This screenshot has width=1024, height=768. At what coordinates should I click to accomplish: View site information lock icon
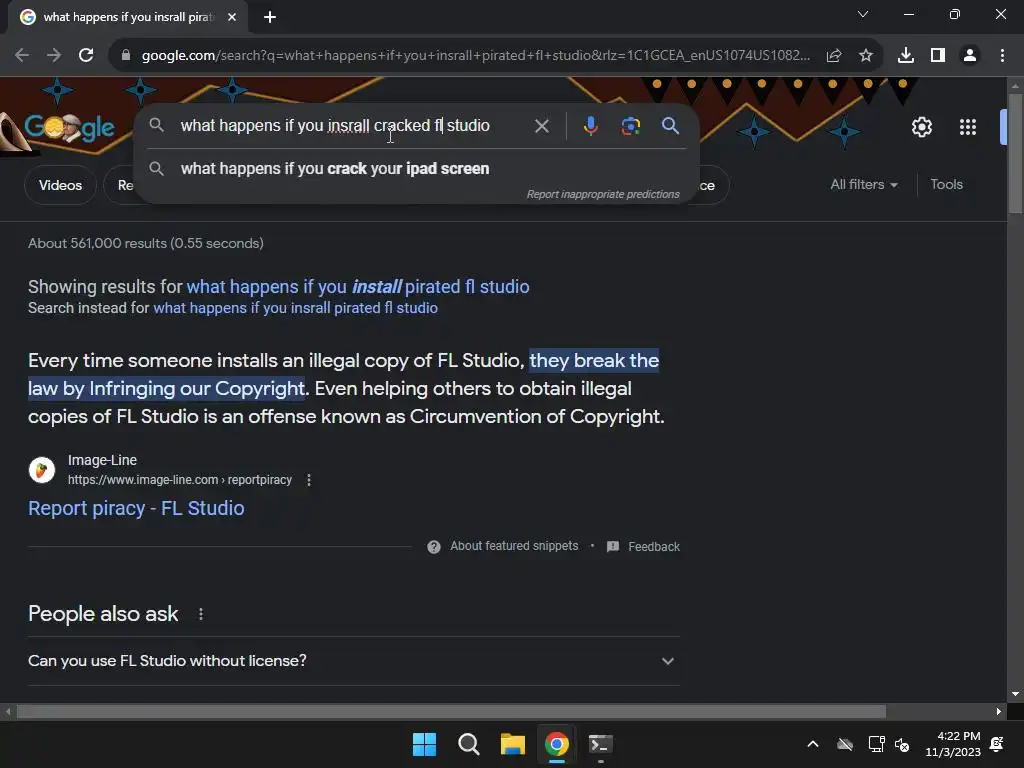point(126,56)
